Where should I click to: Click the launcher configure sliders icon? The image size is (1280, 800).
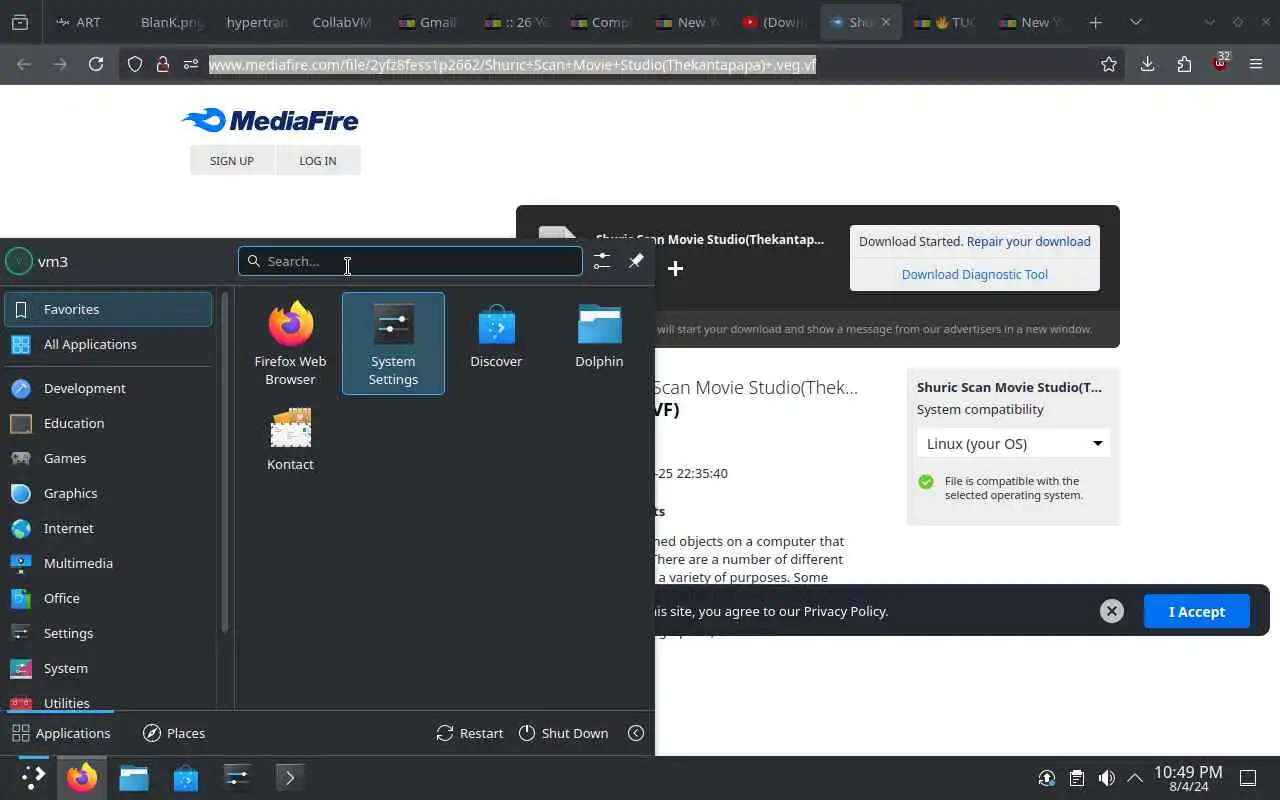point(601,261)
